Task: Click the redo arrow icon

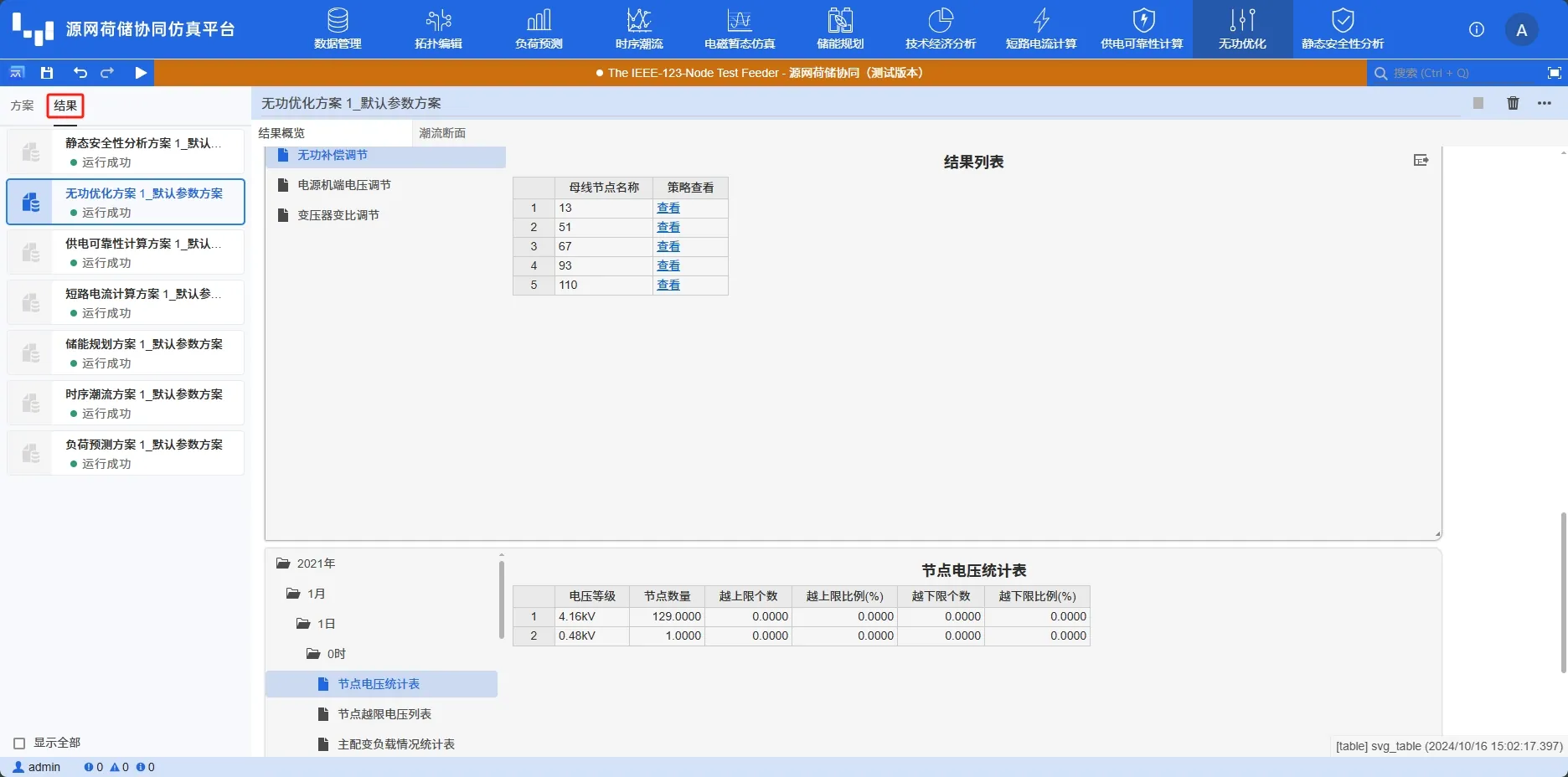Action: click(107, 73)
